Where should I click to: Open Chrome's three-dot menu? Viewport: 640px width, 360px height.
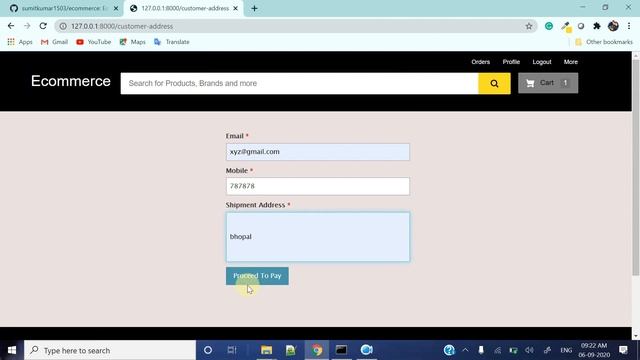click(x=629, y=26)
